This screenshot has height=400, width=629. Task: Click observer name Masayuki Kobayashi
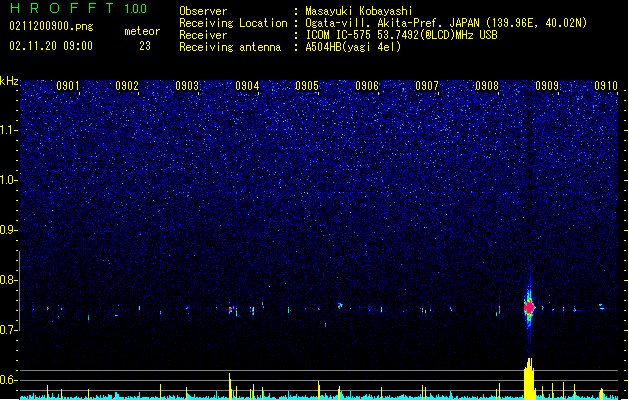[x=359, y=11]
